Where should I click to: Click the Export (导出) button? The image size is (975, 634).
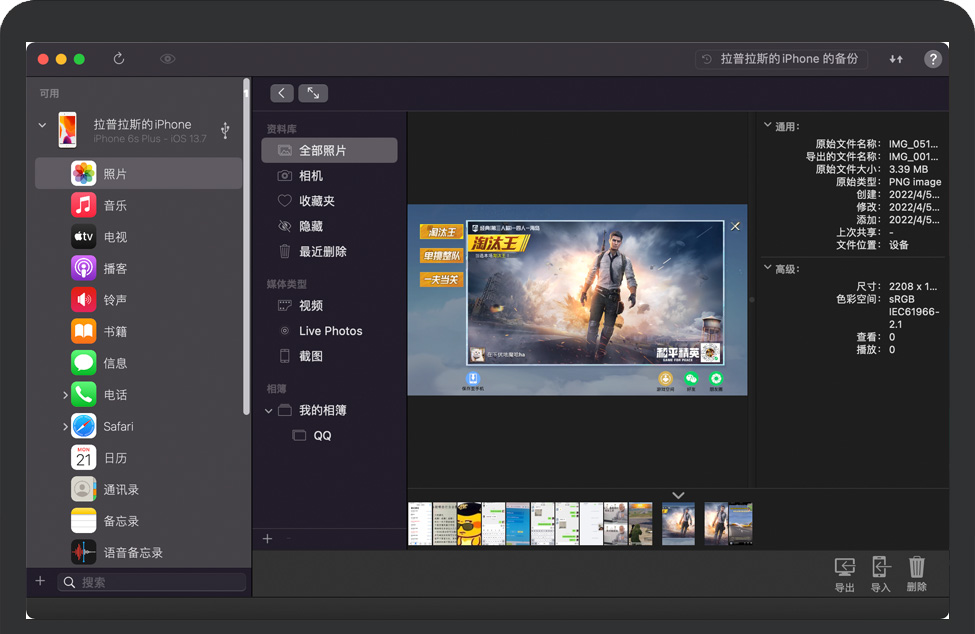844,569
